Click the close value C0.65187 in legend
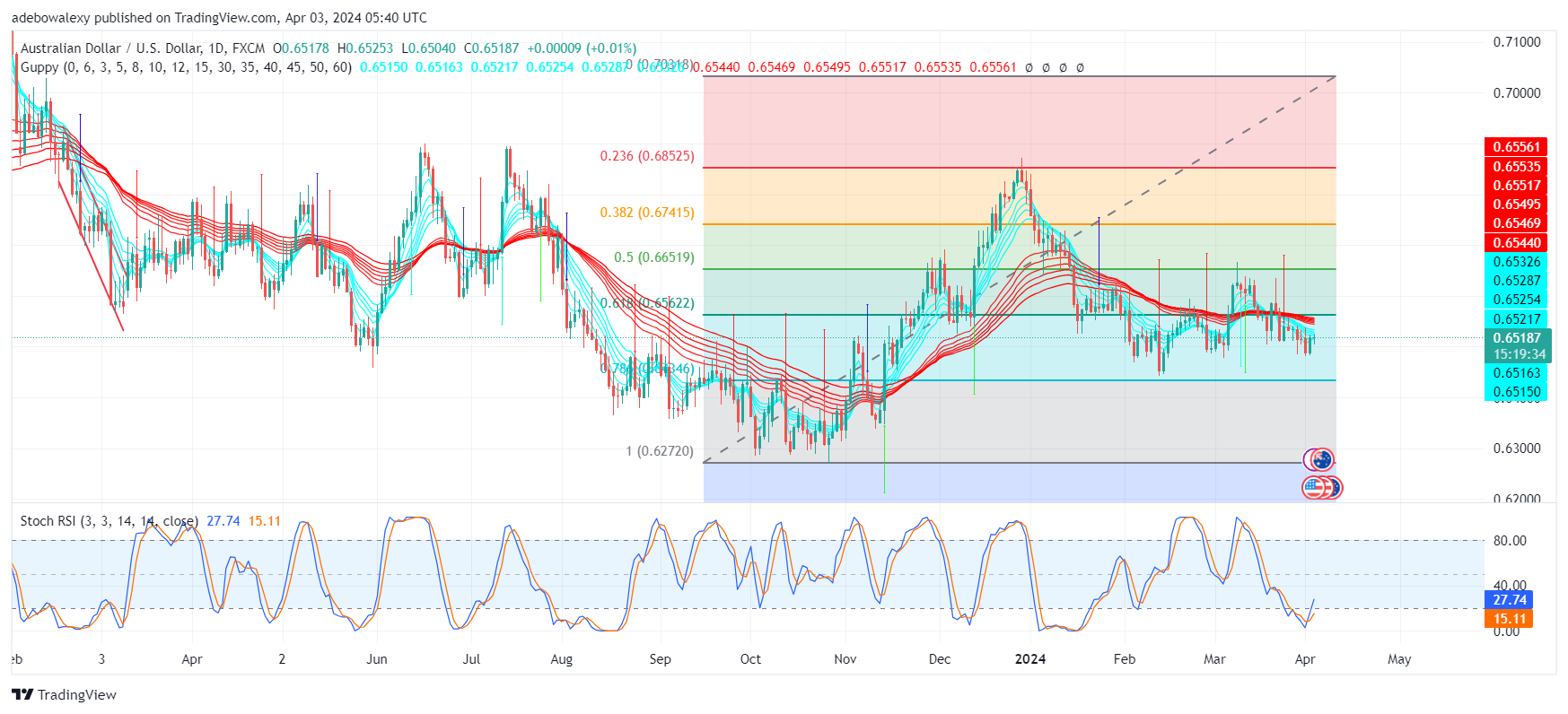1568x714 pixels. tap(491, 48)
